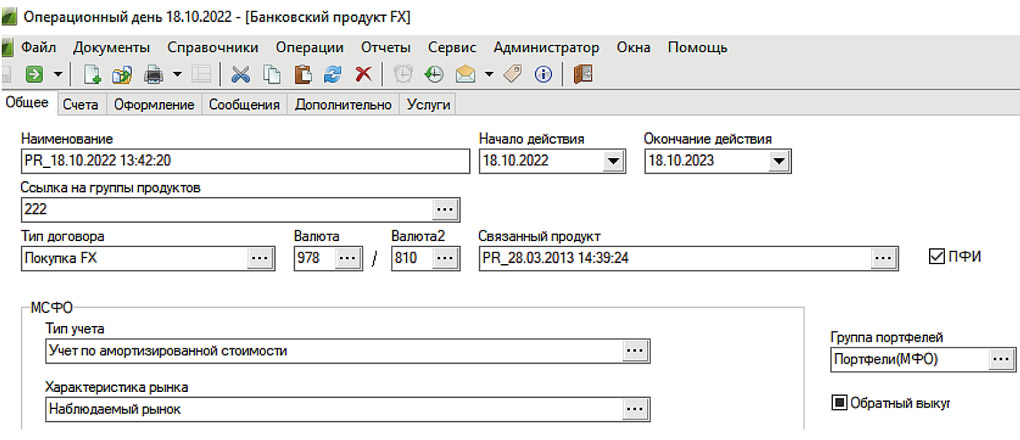Click the blue info circle icon
The image size is (1020, 440).
coord(544,74)
